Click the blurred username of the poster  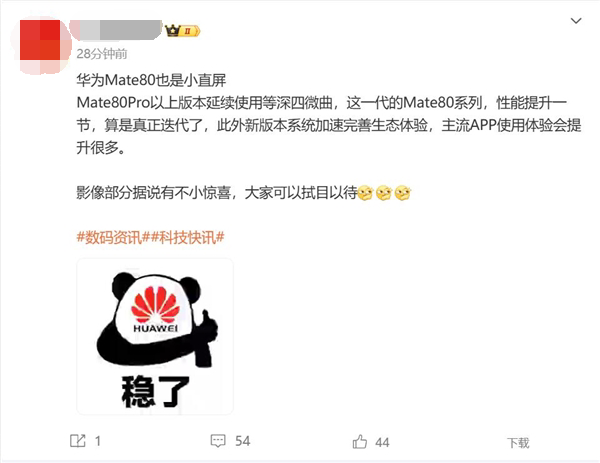click(x=117, y=30)
